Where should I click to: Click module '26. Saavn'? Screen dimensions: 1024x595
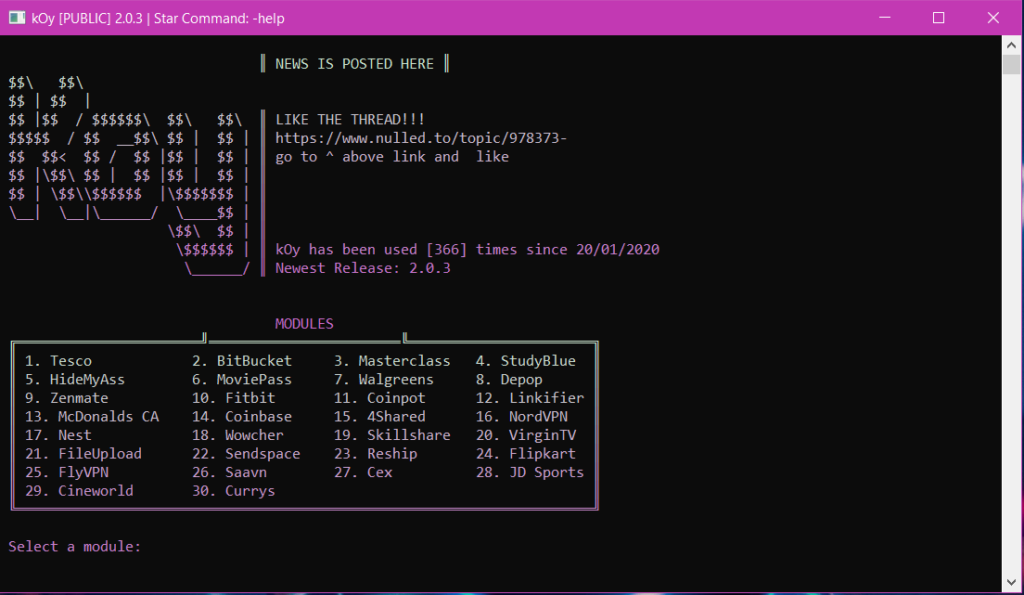pos(229,472)
